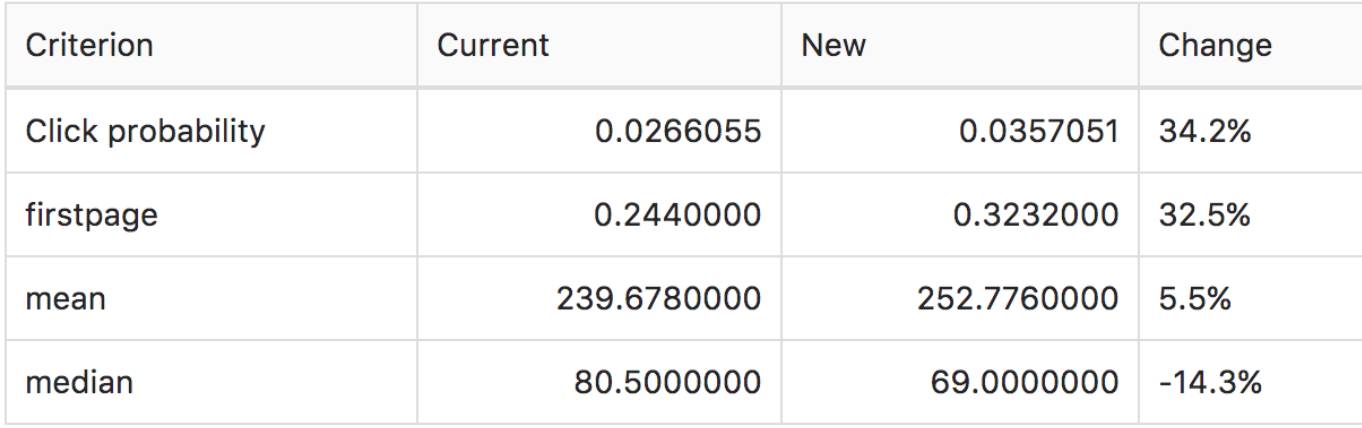Click the Change column header
Viewport: 1362px width, 428px height.
click(1214, 46)
